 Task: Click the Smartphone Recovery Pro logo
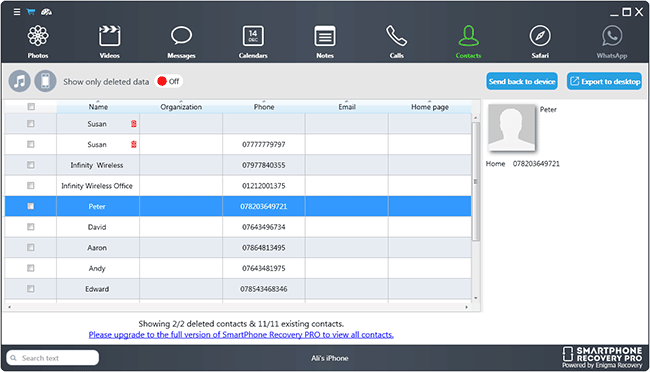[x=602, y=357]
